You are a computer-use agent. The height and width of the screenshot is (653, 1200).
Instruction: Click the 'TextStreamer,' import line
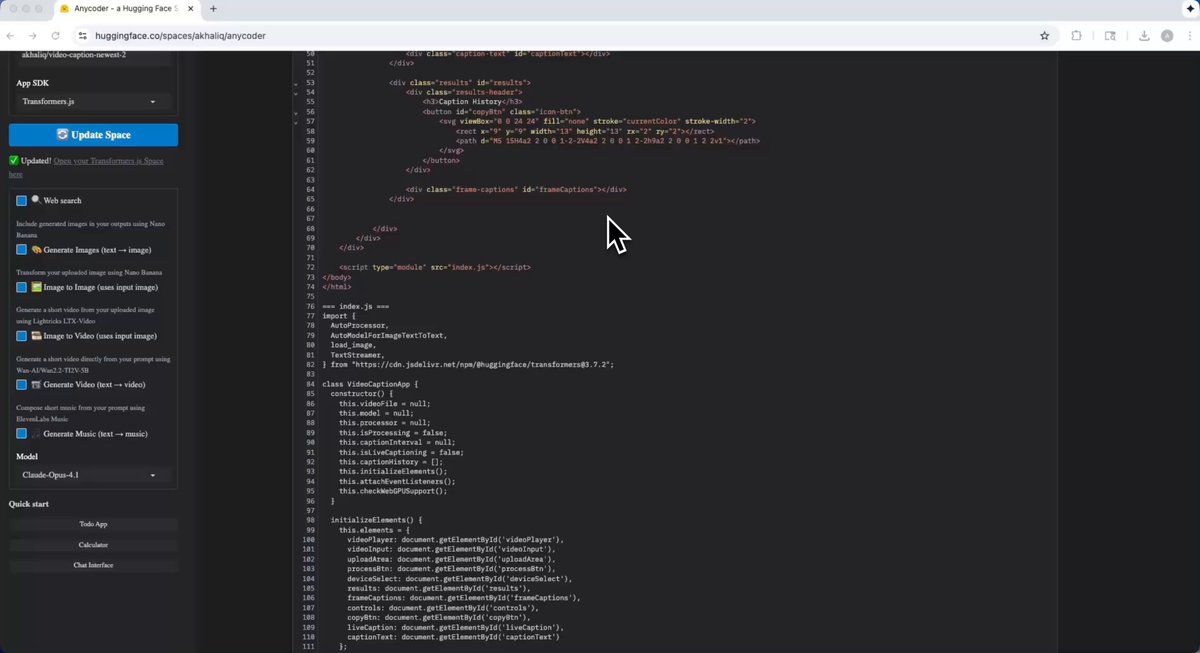pos(357,355)
